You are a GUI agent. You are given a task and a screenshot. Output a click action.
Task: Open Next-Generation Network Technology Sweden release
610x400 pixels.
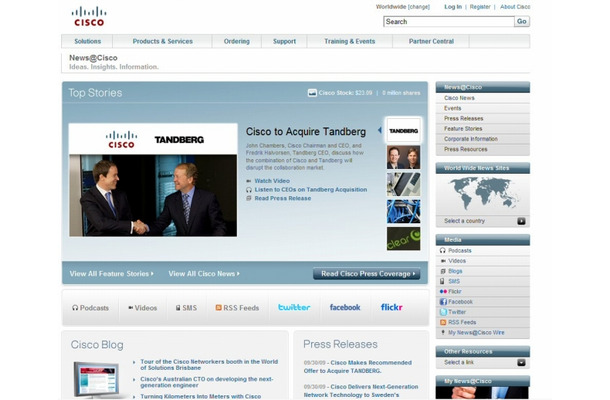pos(361,391)
